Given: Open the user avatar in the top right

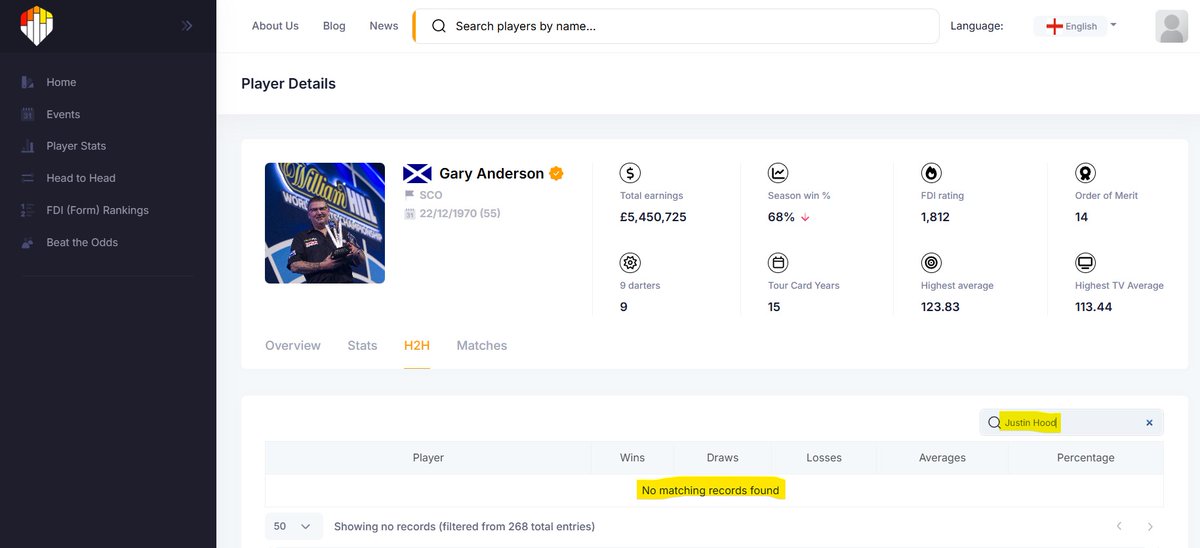Looking at the screenshot, I should pyautogui.click(x=1172, y=26).
